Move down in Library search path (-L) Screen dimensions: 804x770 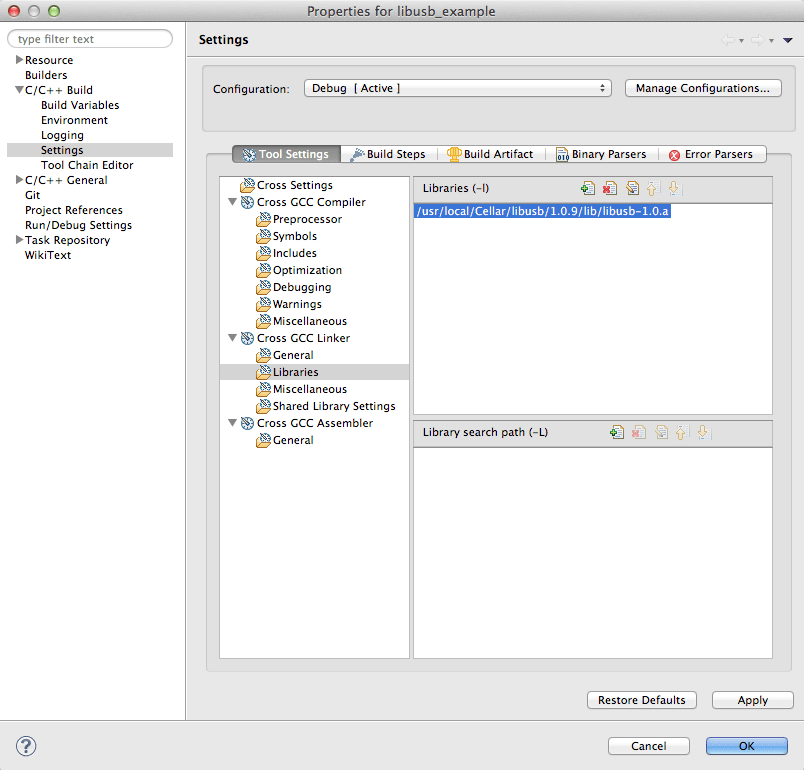pos(704,432)
